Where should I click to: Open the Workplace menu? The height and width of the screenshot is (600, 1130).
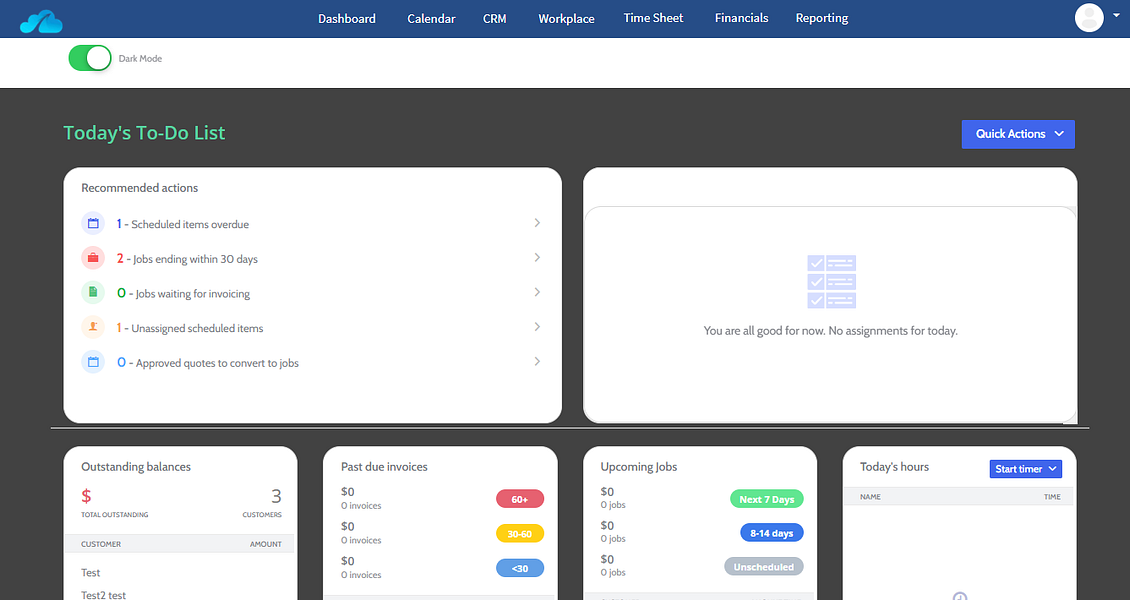click(x=566, y=19)
